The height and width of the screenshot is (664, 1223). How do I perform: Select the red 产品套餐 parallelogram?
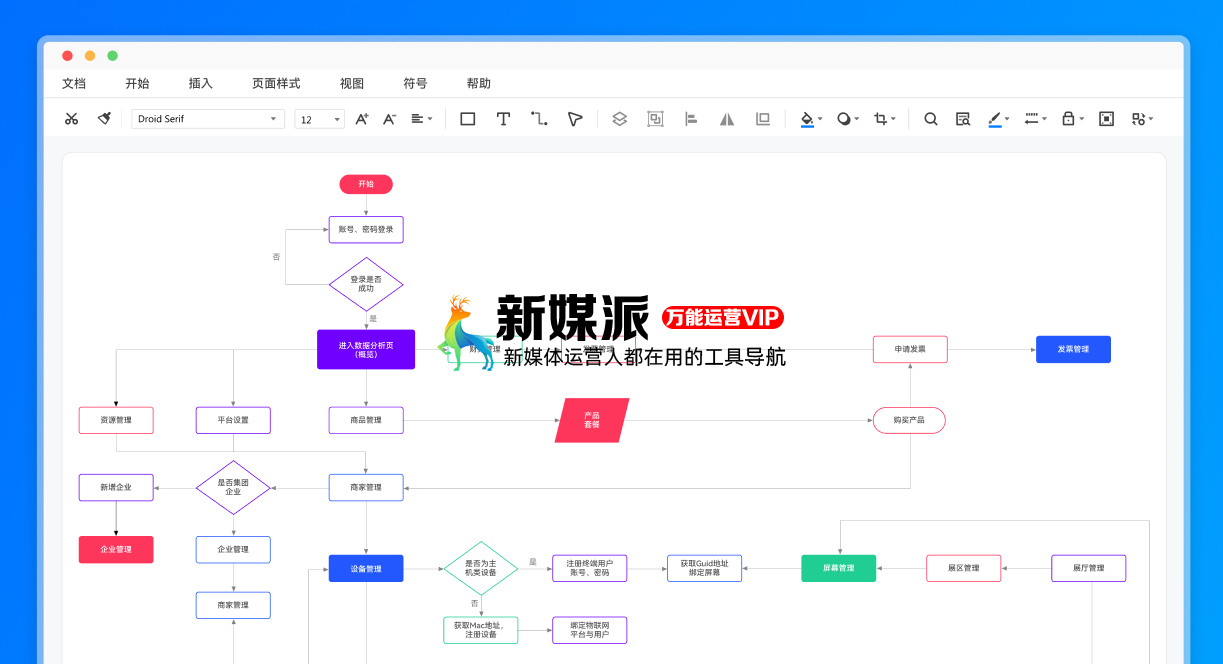tap(592, 420)
